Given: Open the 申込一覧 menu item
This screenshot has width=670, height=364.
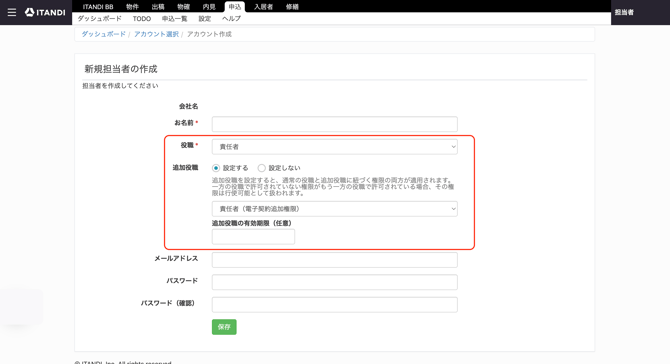Looking at the screenshot, I should pos(174,19).
